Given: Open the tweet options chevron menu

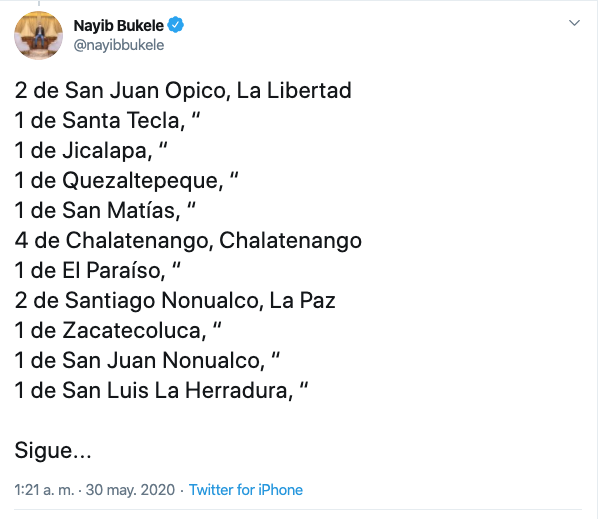Looking at the screenshot, I should click(574, 23).
